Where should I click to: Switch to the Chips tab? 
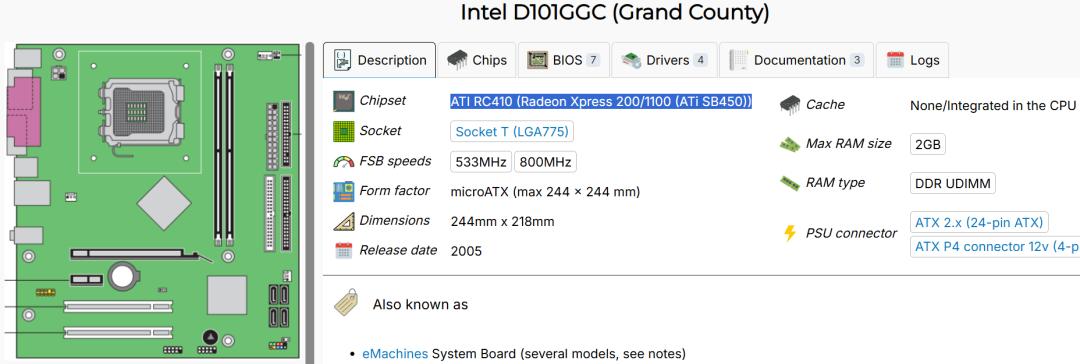(477, 60)
